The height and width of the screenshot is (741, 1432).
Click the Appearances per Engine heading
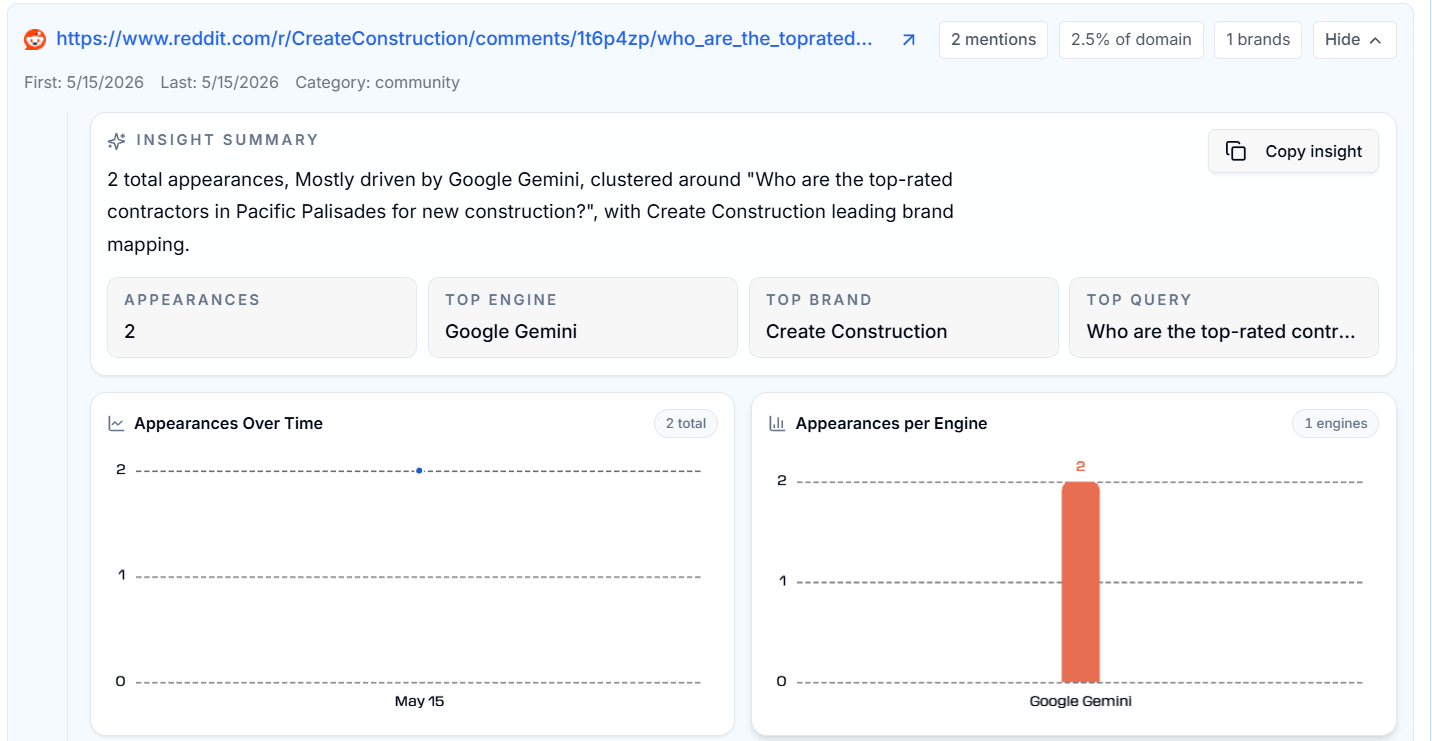(891, 424)
